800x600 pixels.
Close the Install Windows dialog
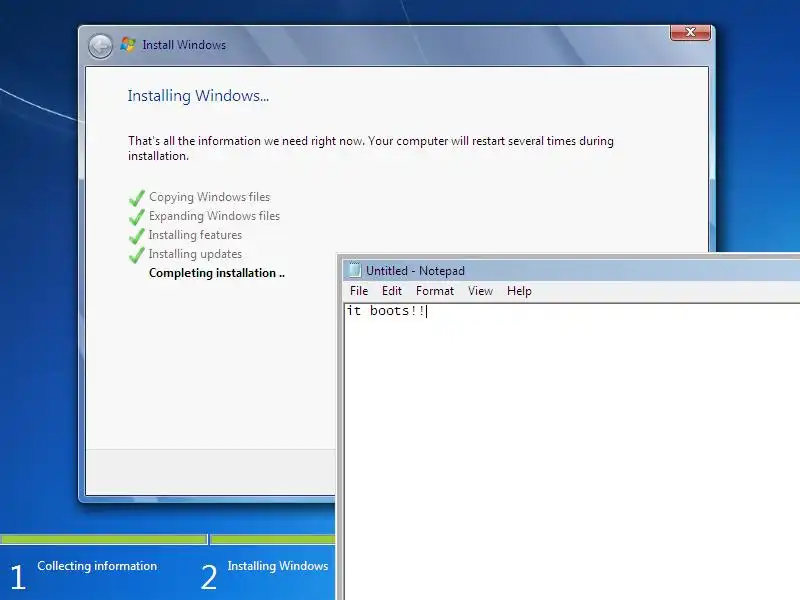pyautogui.click(x=690, y=32)
